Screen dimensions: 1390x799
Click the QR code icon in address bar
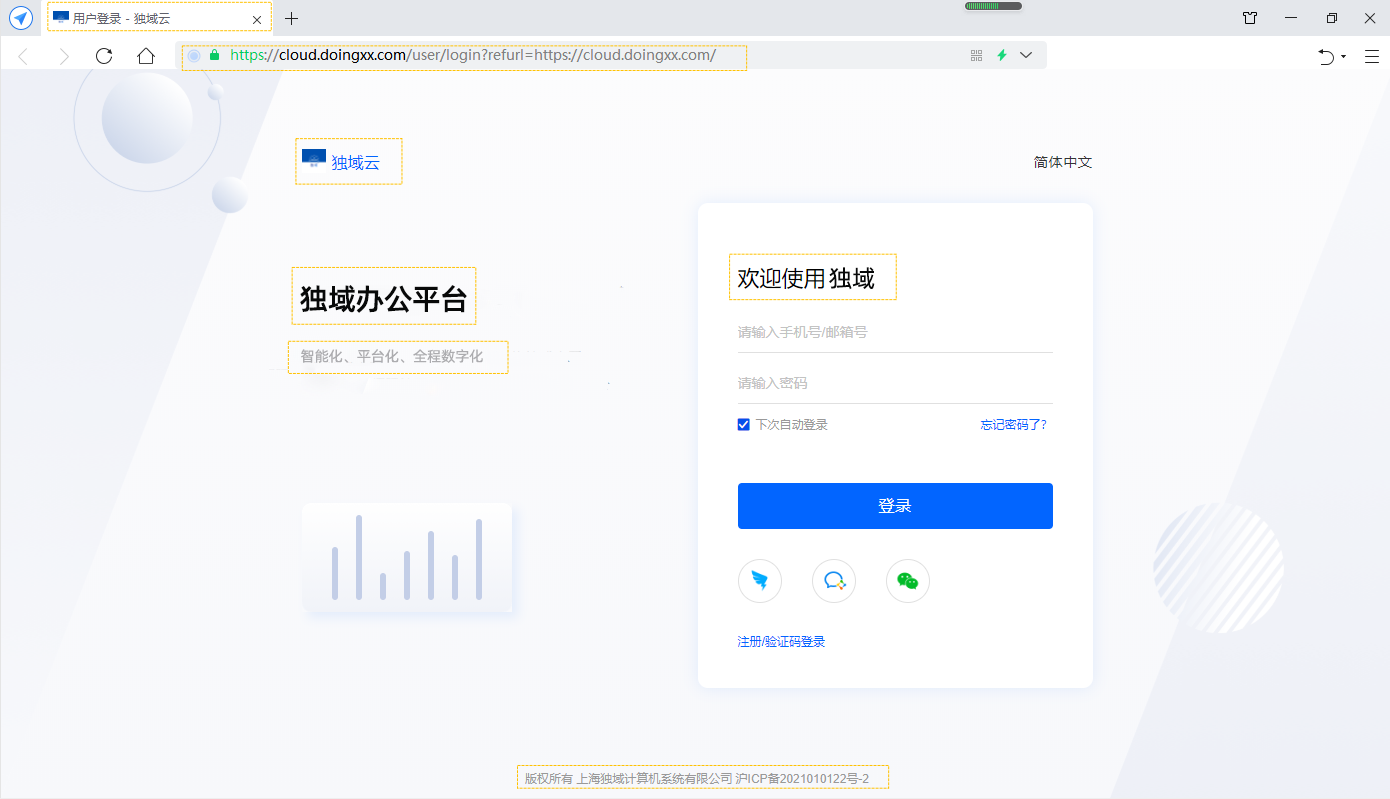[977, 56]
